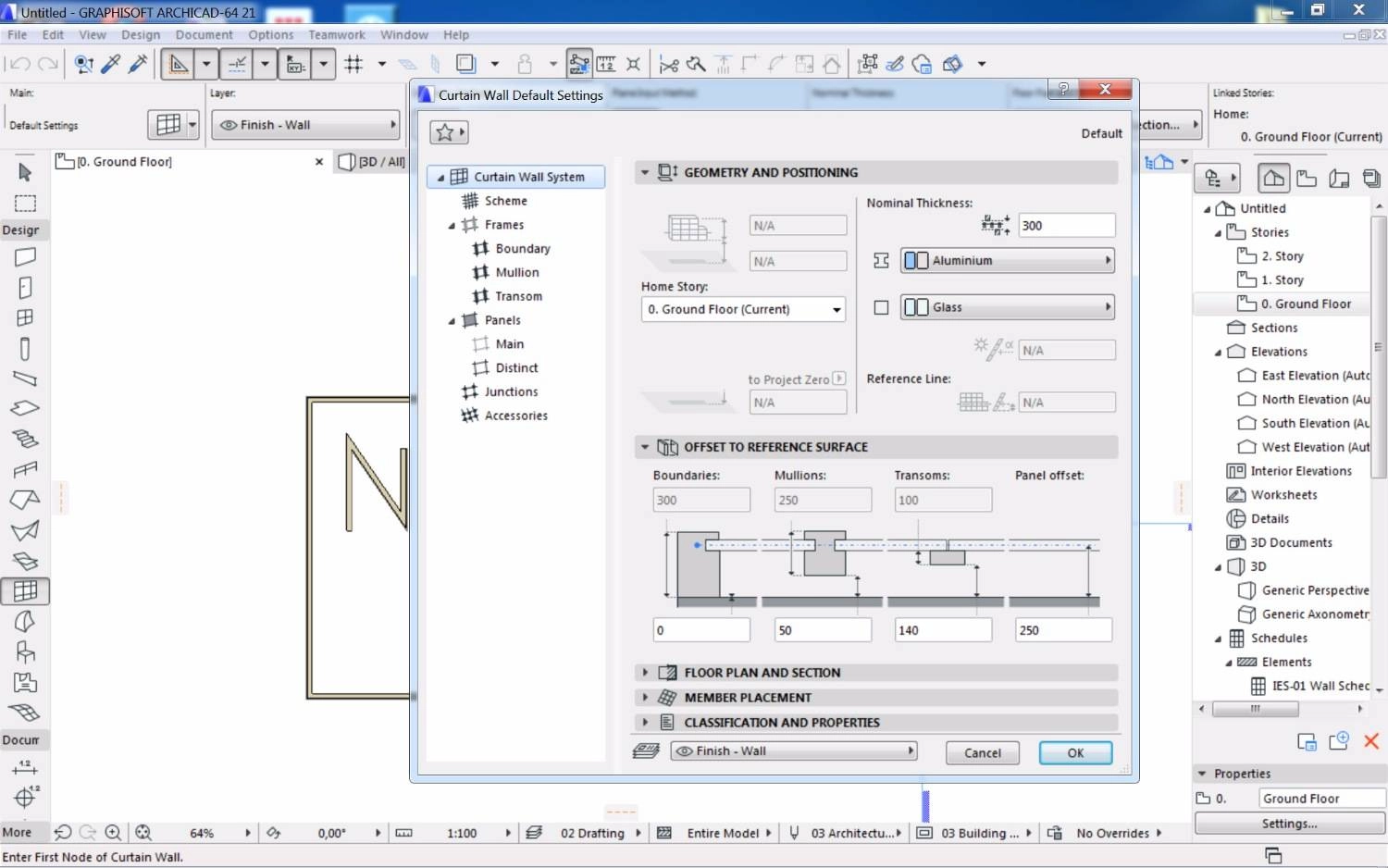This screenshot has height=868, width=1388.
Task: Toggle the guide lines toolbar button
Action: click(237, 64)
